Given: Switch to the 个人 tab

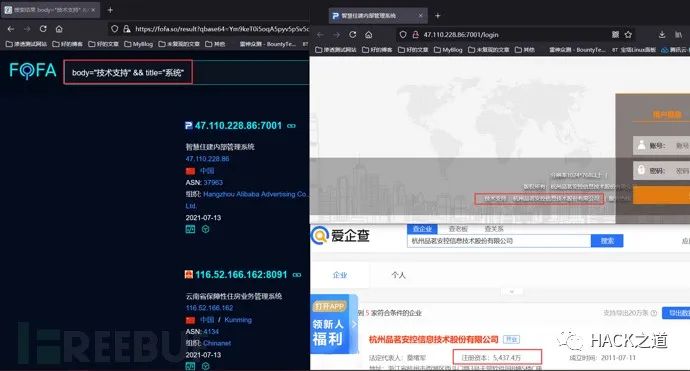Looking at the screenshot, I should (398, 275).
